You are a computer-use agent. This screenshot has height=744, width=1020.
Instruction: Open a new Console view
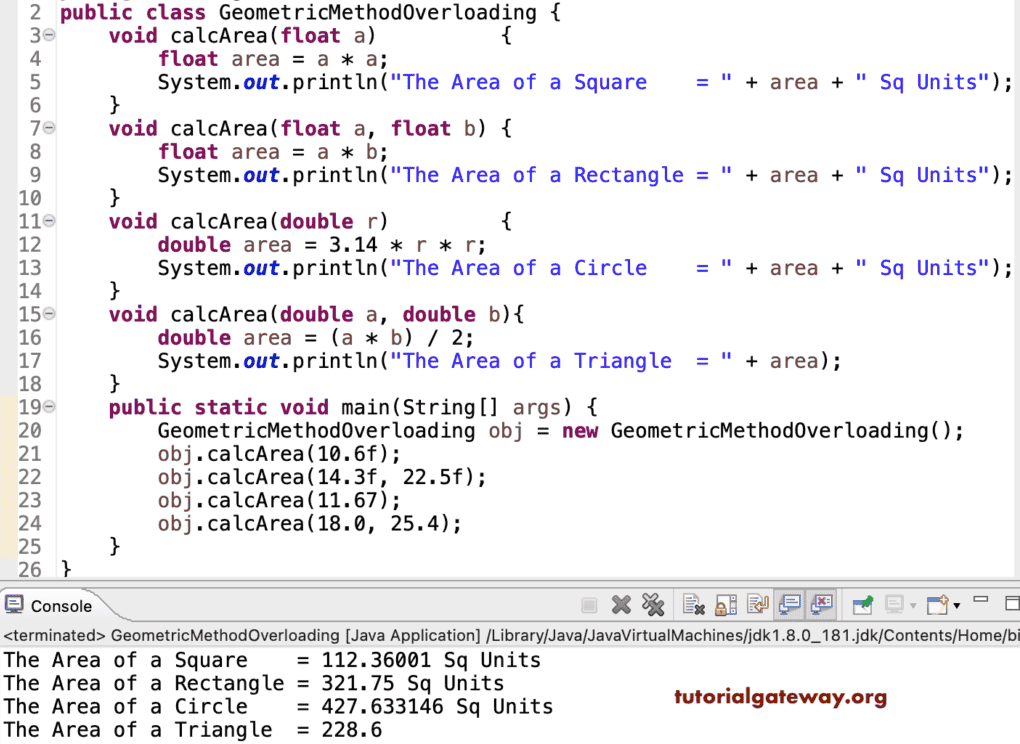tap(937, 605)
